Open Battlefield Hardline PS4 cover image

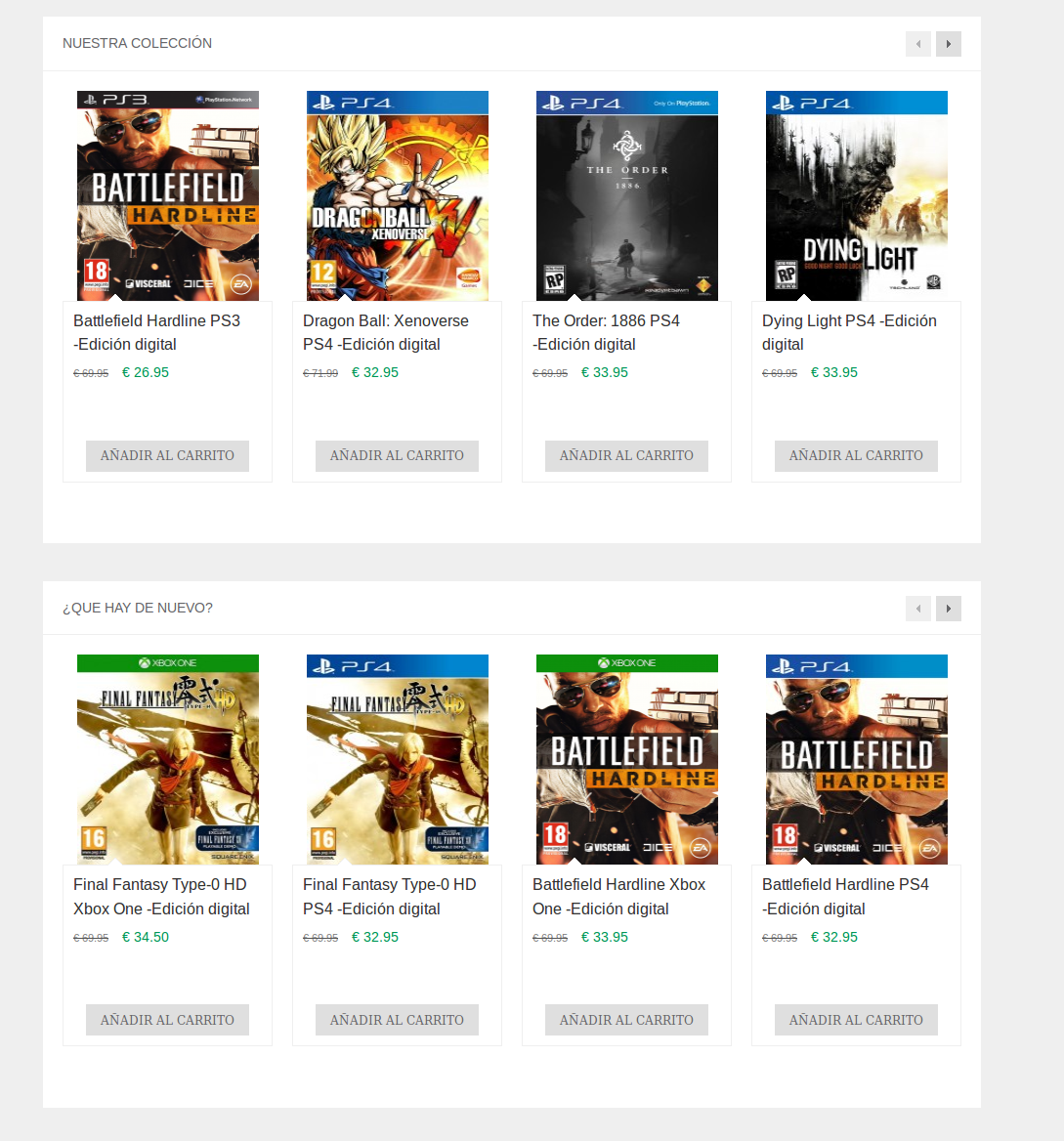click(x=857, y=760)
